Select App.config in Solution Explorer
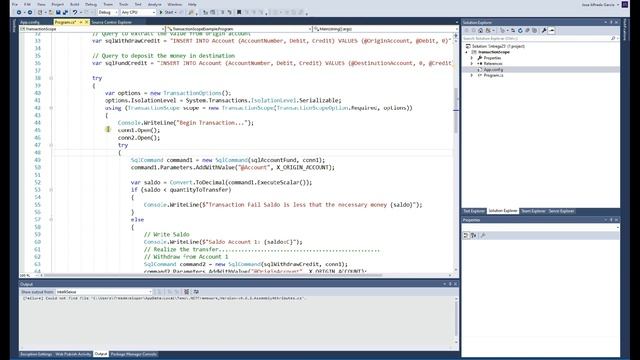This screenshot has width=640, height=360. (493, 70)
